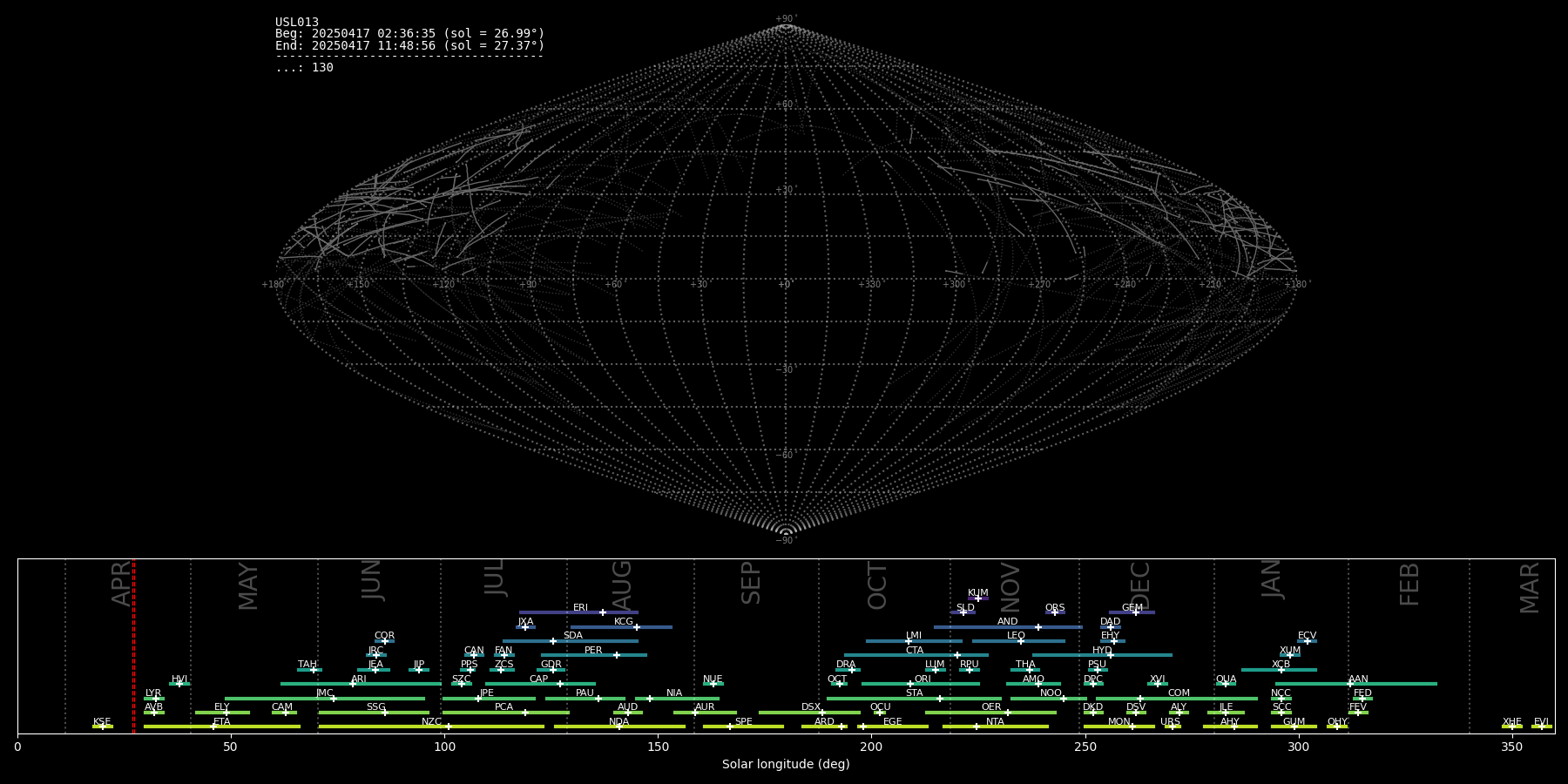Click the JMC shower label
1568x784 pixels.
(x=325, y=693)
